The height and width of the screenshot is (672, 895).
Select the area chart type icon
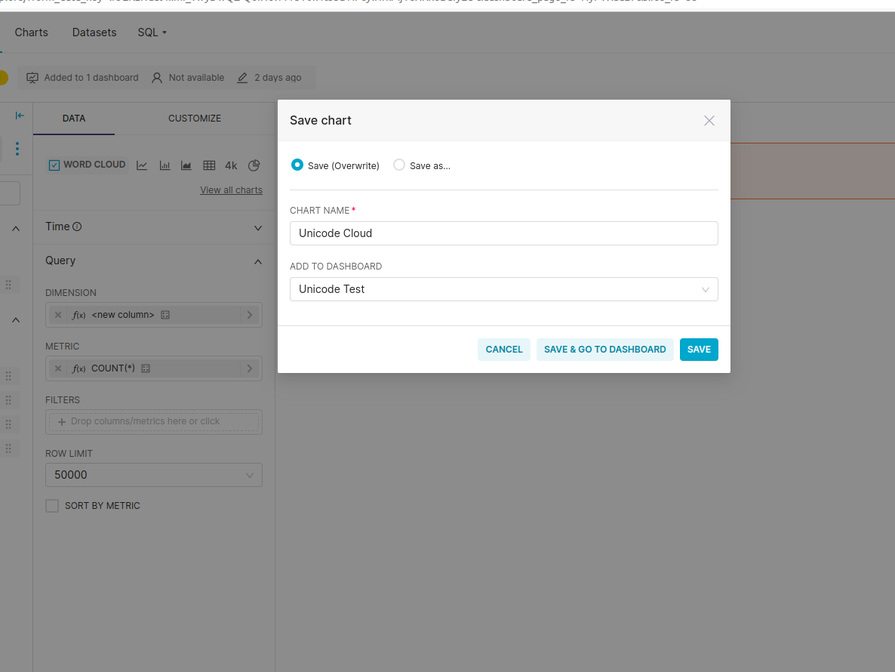click(x=186, y=166)
